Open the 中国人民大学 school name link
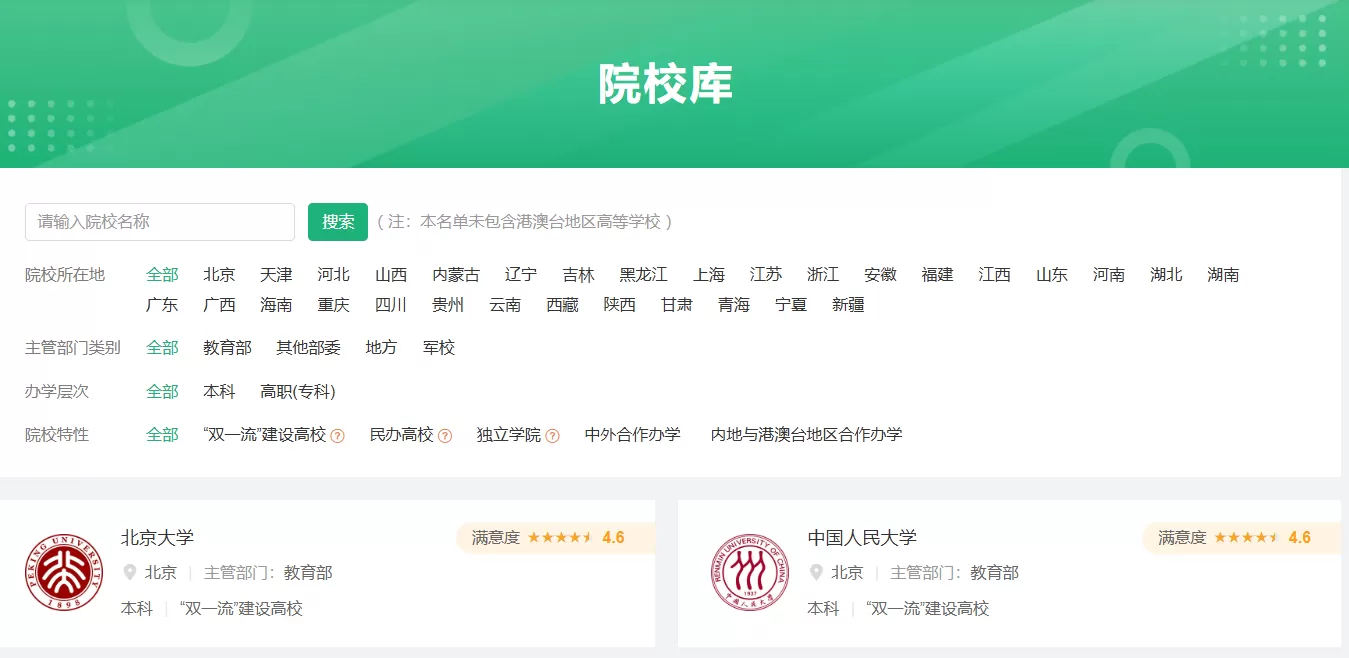The height and width of the screenshot is (658, 1349). tap(862, 538)
